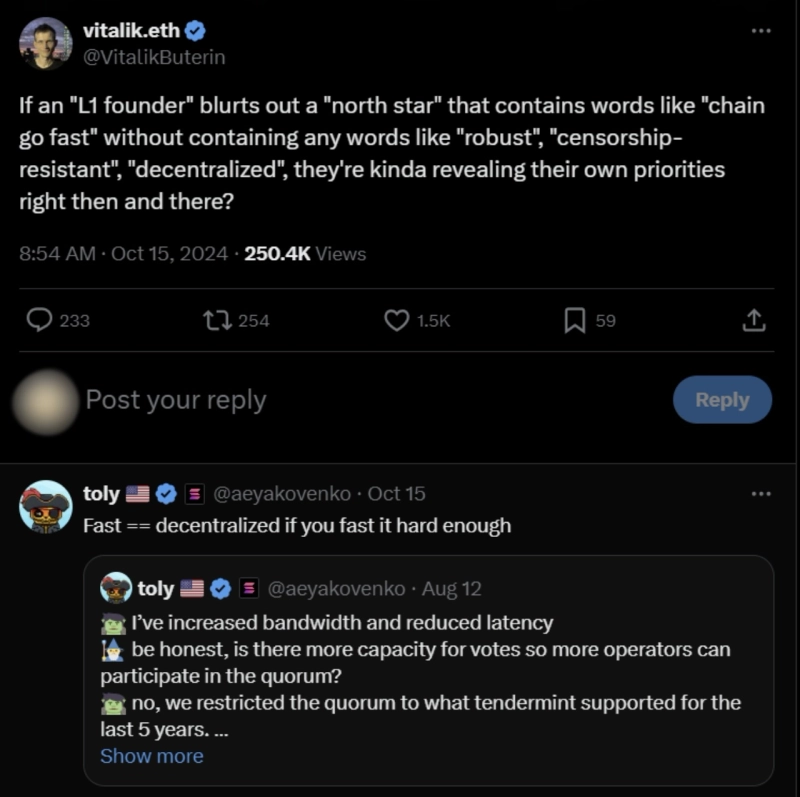
Task: Open the three-dot menu on toly's reply
Action: click(x=761, y=493)
